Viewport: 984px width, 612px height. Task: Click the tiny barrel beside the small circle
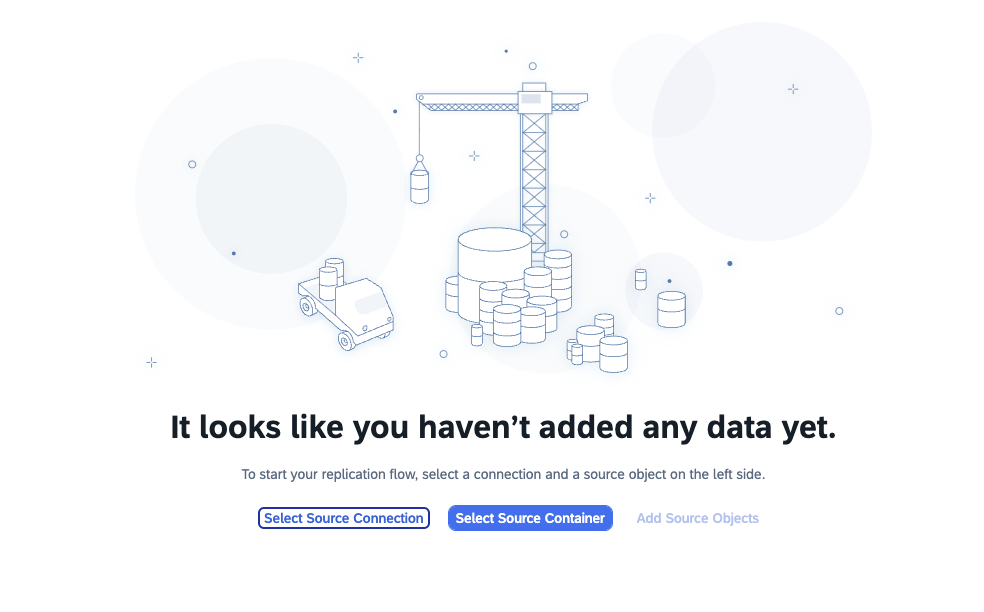(x=640, y=279)
